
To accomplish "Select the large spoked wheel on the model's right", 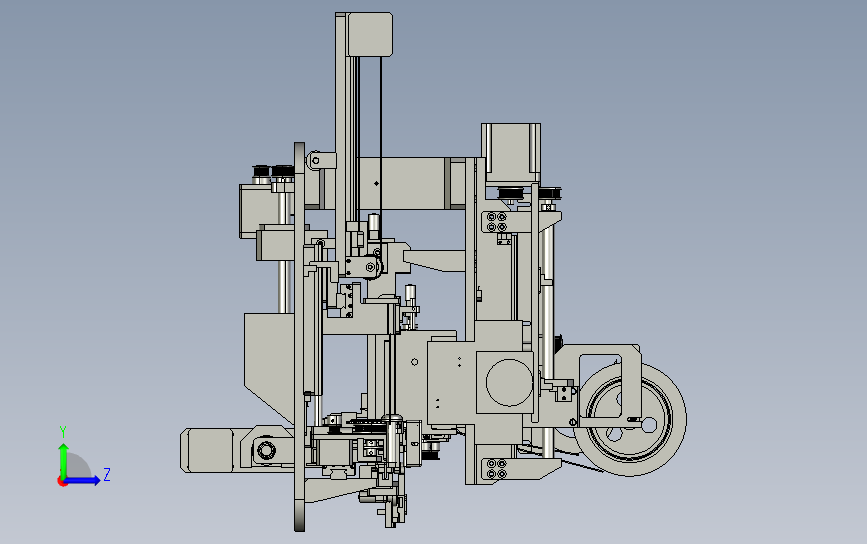I will (630, 419).
